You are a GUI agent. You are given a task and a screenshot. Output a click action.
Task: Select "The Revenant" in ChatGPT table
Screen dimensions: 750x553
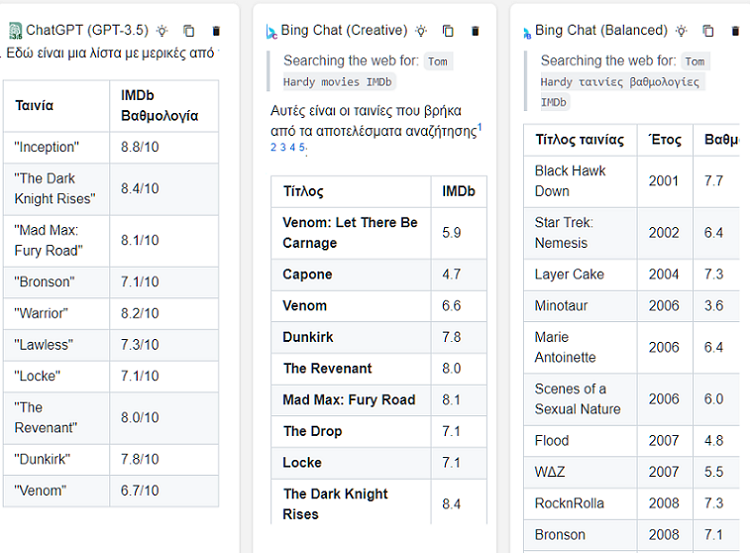[56, 418]
